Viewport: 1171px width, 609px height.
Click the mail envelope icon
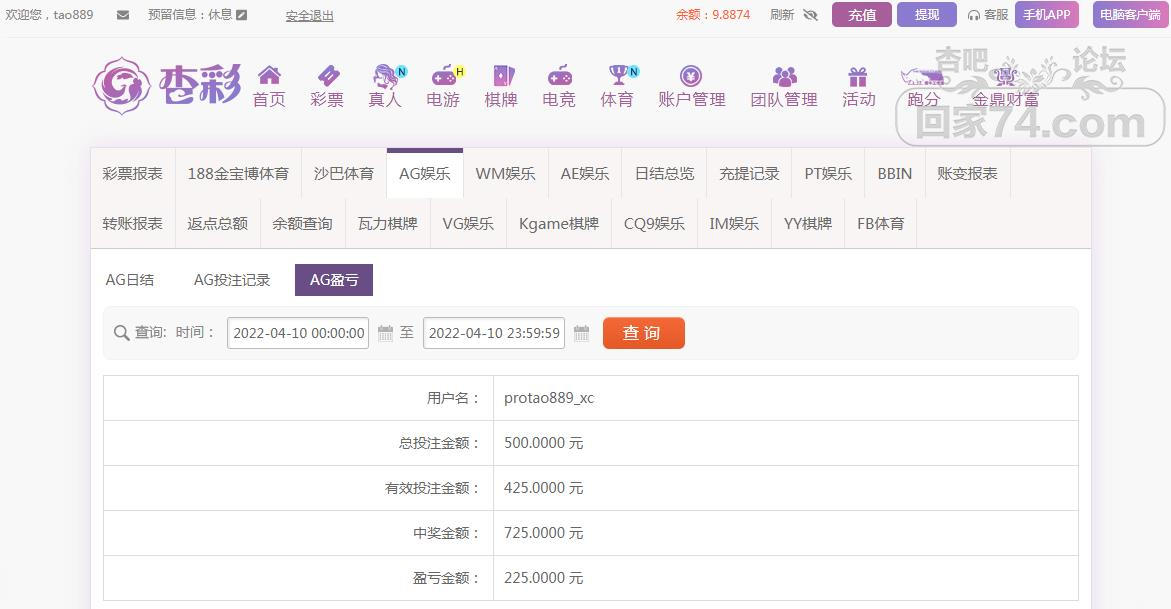(123, 15)
